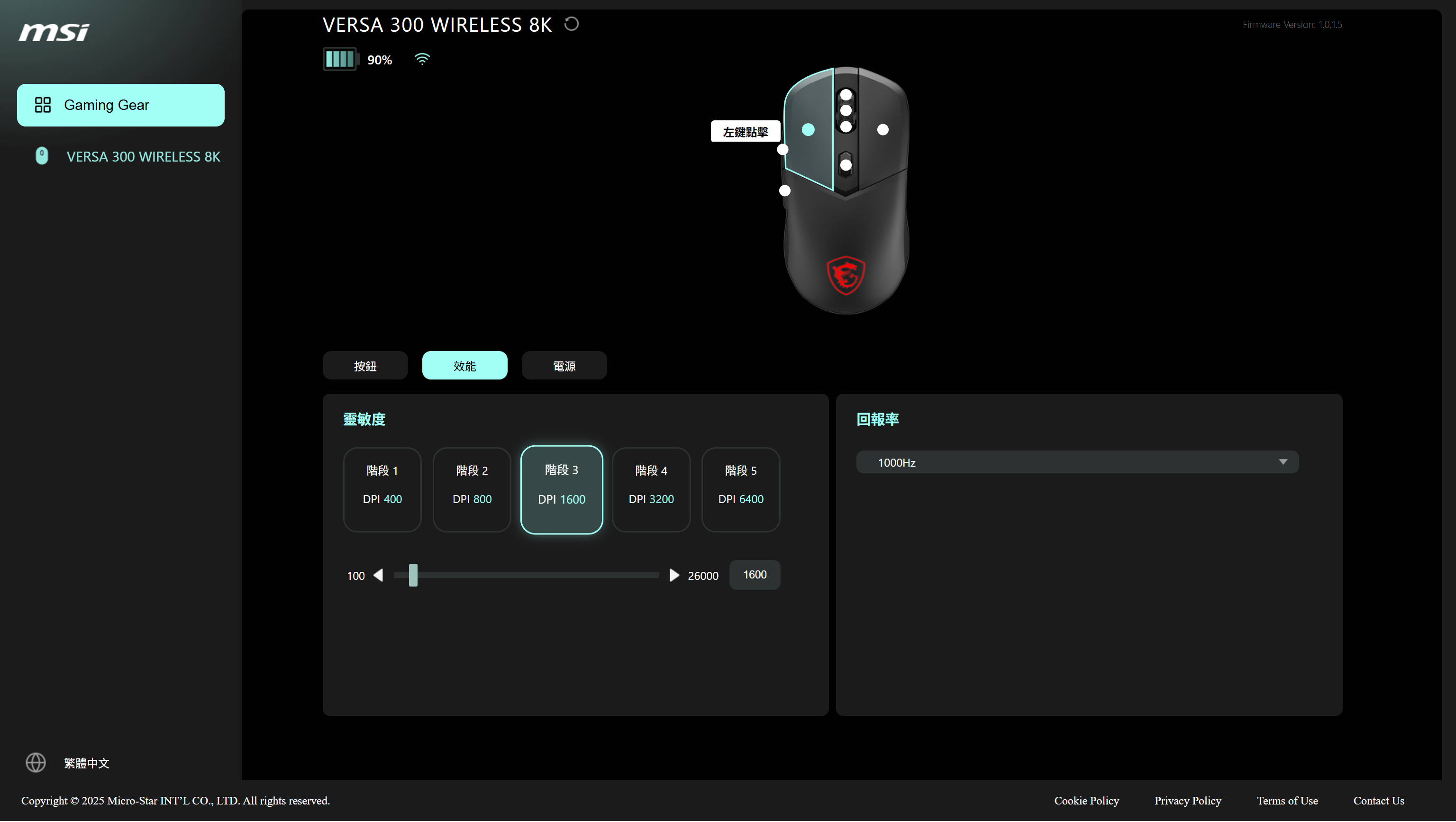Select VERSA 300 WIRELESS 8K in sidebar

tap(143, 156)
